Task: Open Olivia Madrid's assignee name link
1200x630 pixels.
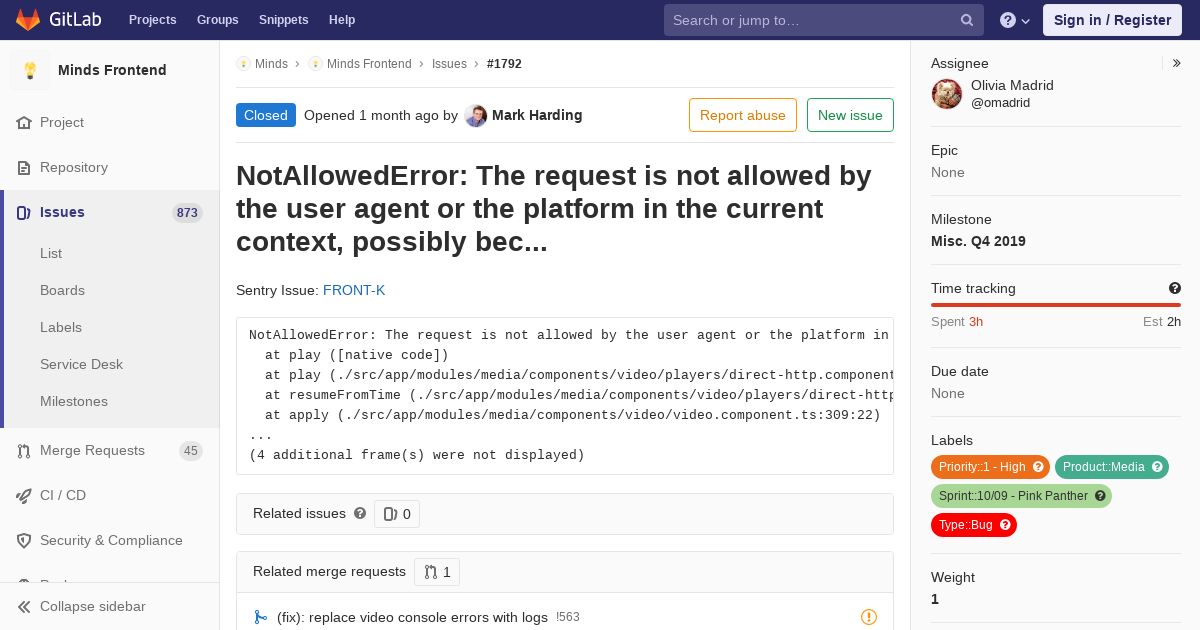Action: click(x=1012, y=85)
